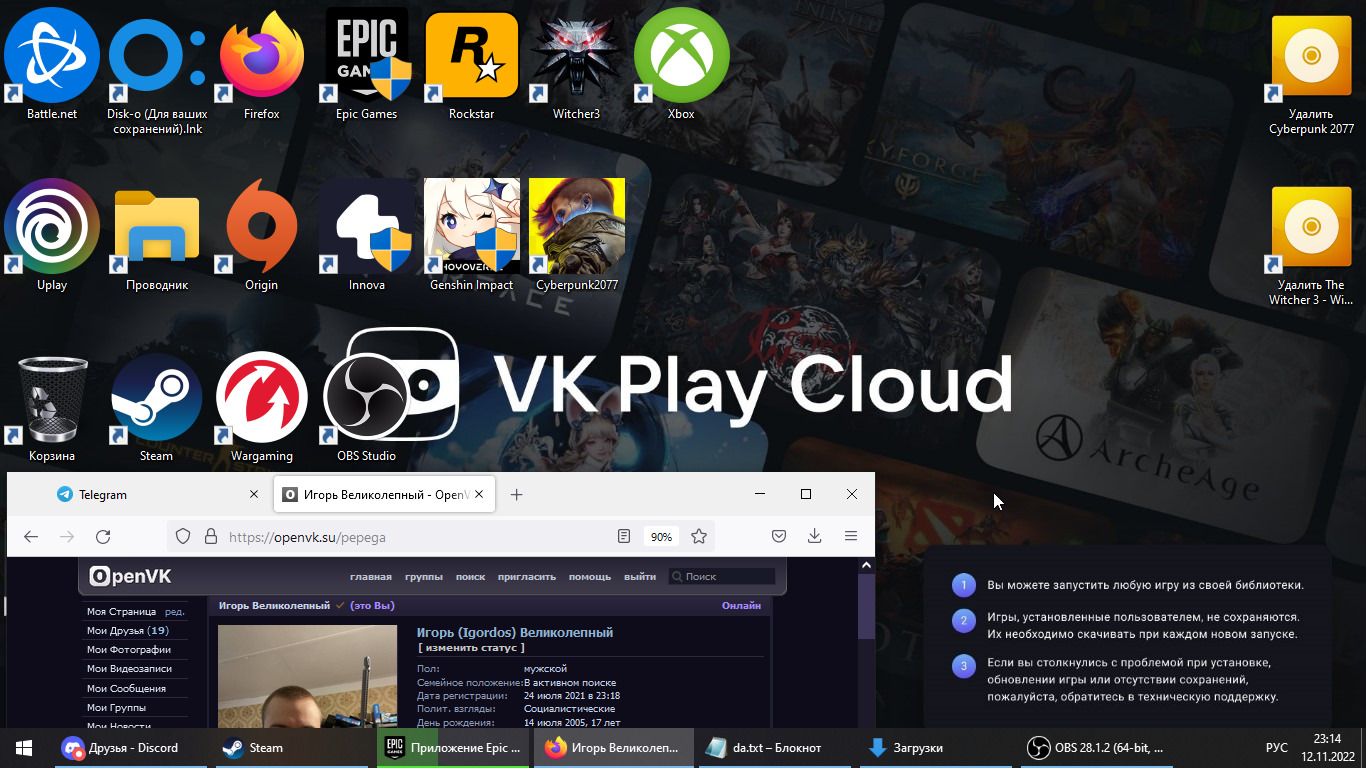Open the Firefox downloads panel

point(815,537)
